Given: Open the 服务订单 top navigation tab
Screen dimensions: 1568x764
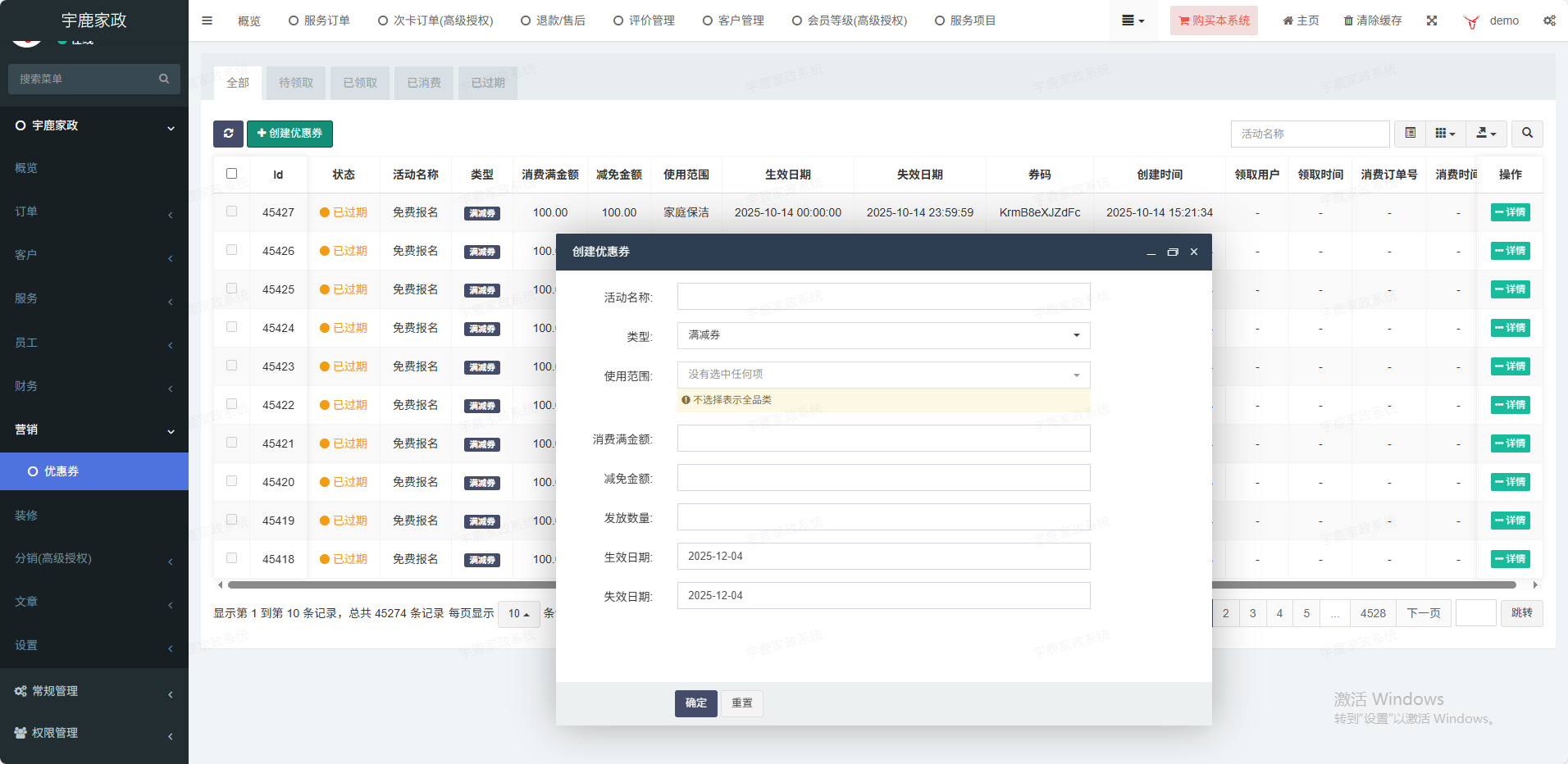Looking at the screenshot, I should 319,20.
